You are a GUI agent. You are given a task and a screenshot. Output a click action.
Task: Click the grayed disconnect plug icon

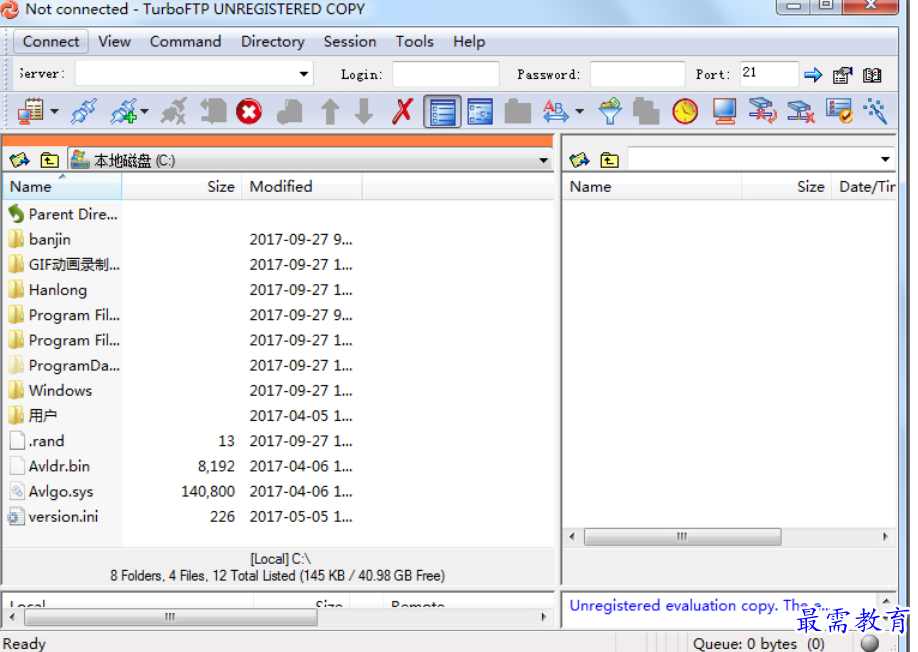174,111
